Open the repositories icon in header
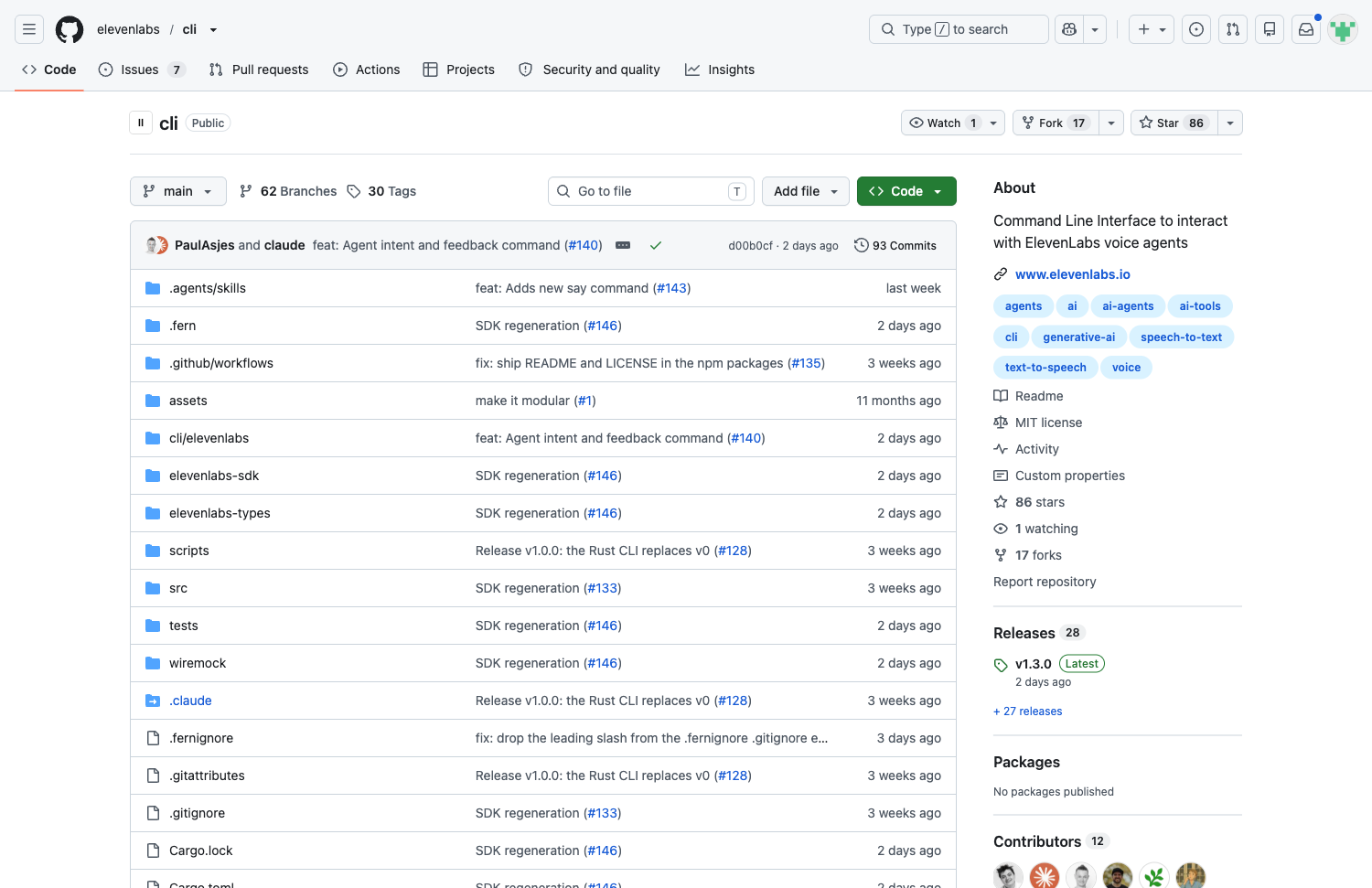 (1270, 29)
